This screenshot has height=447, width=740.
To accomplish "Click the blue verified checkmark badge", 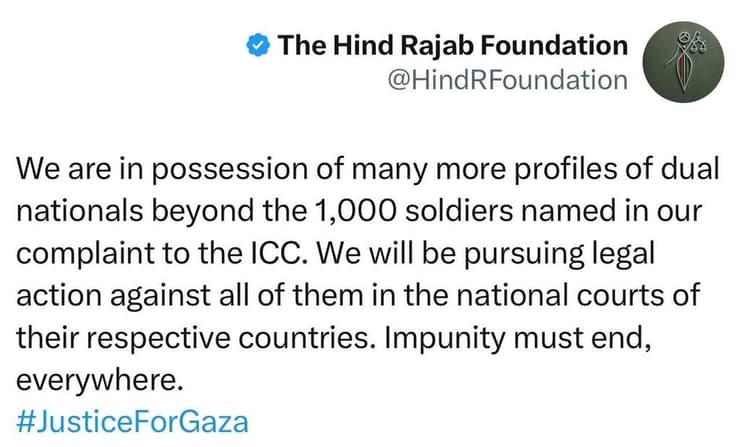I will [258, 44].
